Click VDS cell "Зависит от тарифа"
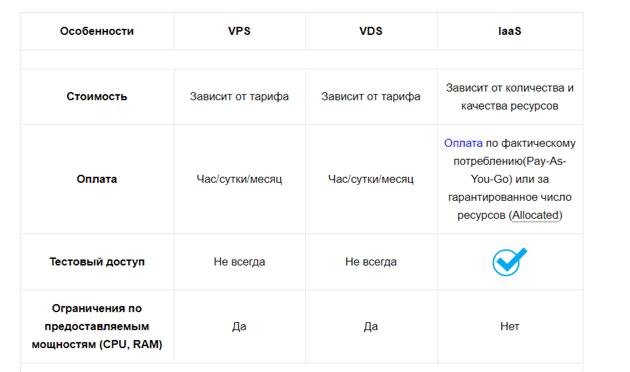The height and width of the screenshot is (372, 630). click(x=371, y=96)
